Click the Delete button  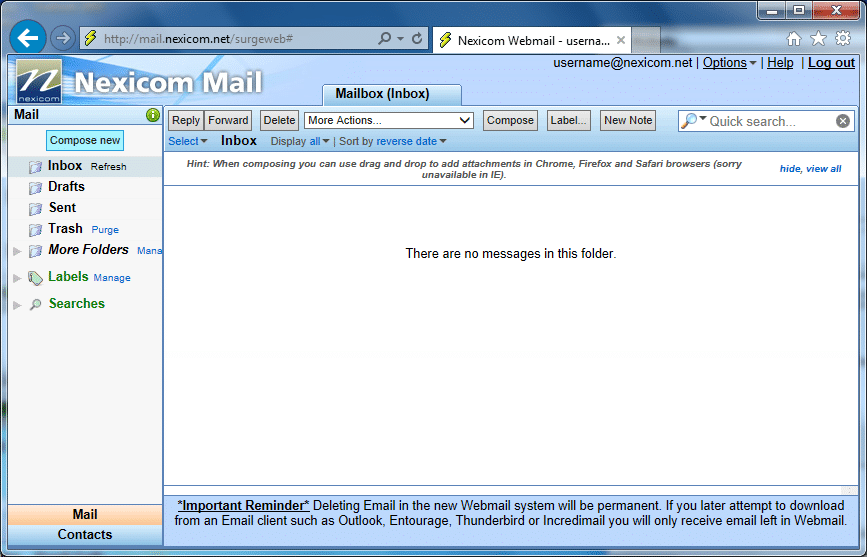pos(279,120)
